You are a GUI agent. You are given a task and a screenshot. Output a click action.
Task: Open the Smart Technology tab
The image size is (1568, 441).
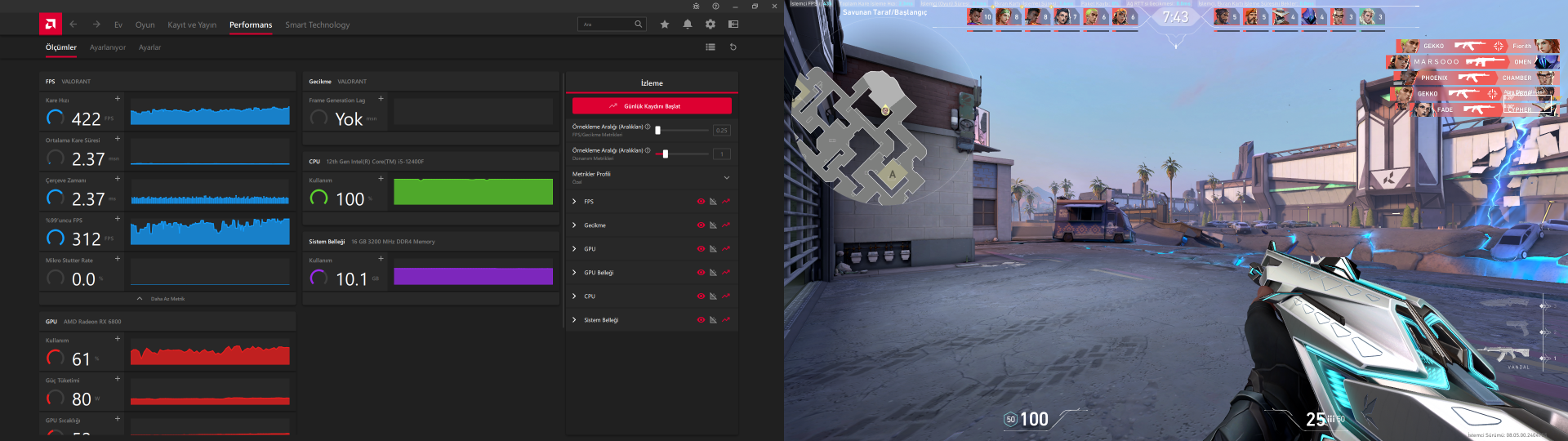click(317, 25)
